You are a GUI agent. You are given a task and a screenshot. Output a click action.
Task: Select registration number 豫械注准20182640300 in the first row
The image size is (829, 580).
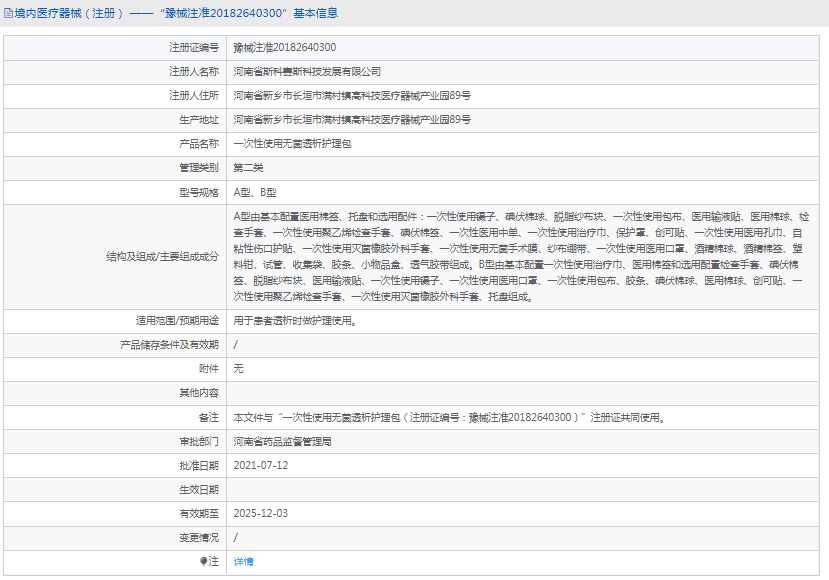(284, 48)
